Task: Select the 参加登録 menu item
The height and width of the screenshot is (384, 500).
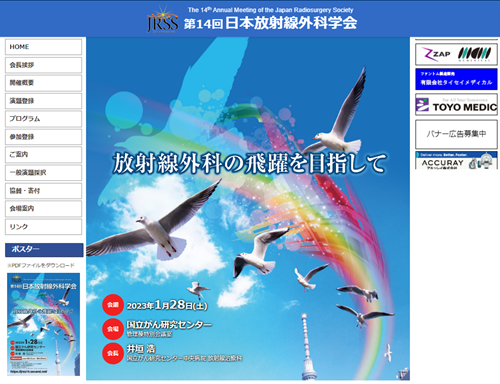Action: [x=43, y=137]
